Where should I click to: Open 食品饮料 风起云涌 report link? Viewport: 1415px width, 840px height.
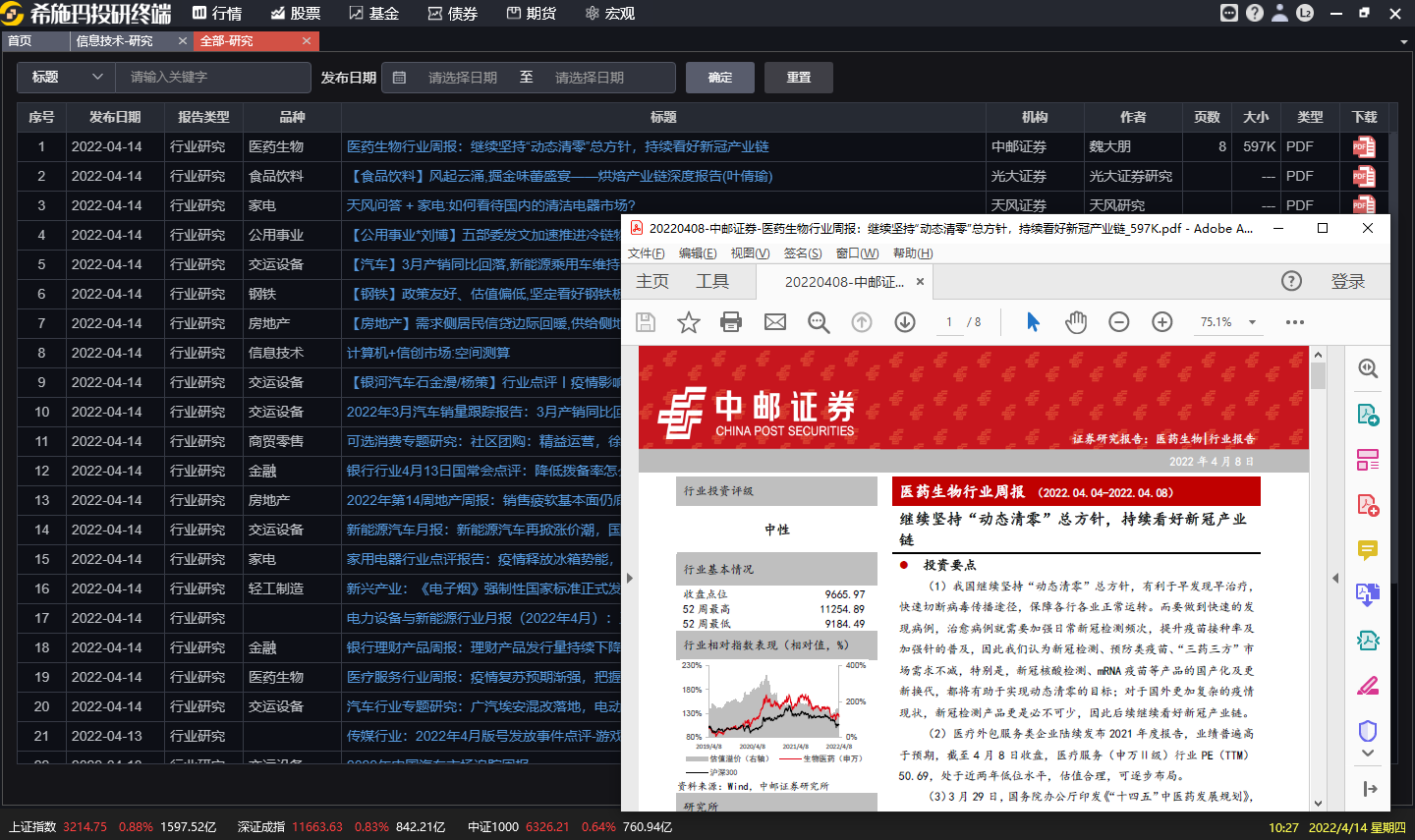(x=560, y=176)
